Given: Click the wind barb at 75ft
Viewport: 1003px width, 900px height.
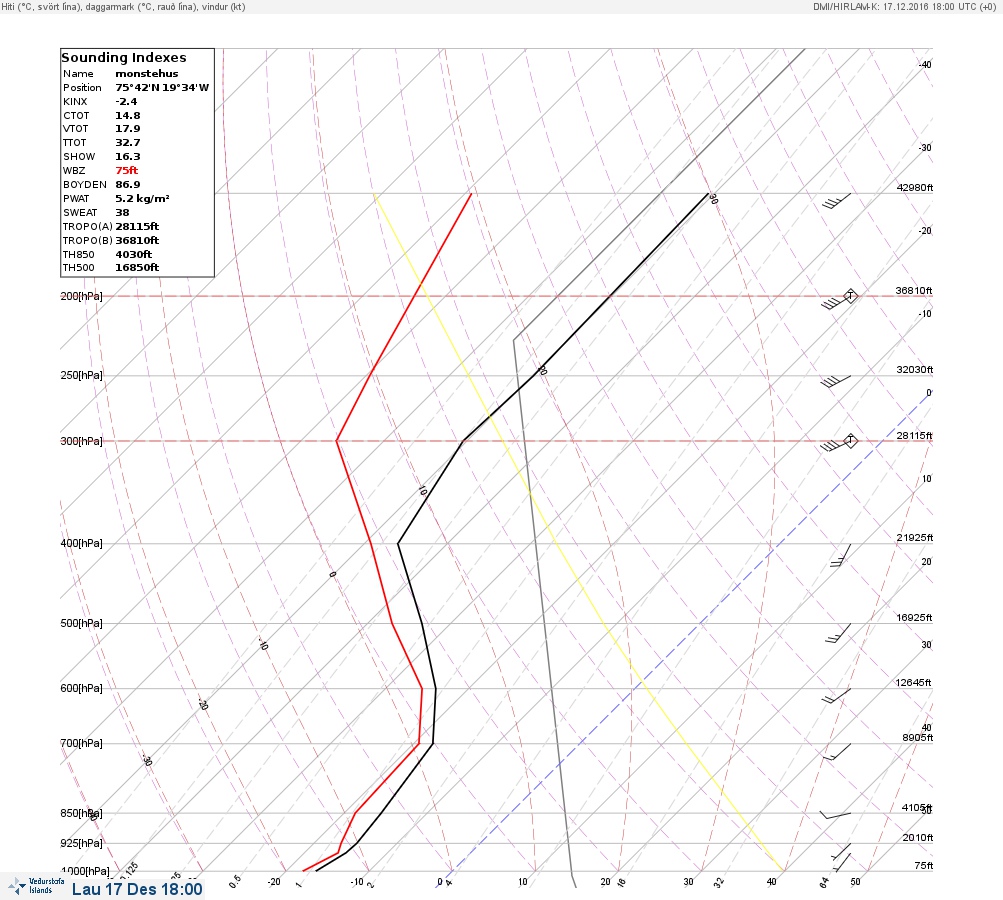Looking at the screenshot, I should coord(843,862).
